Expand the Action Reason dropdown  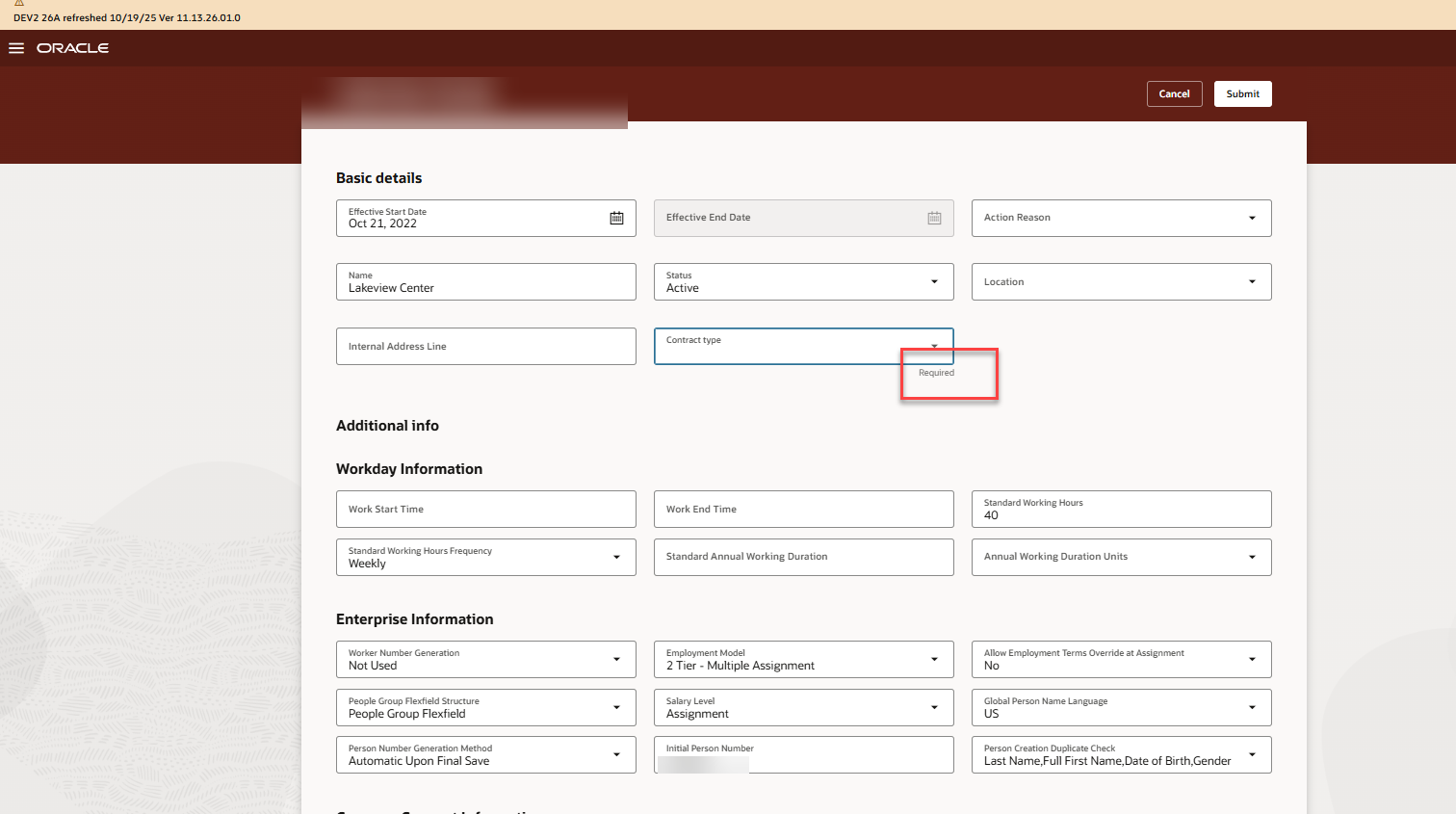click(x=1252, y=218)
